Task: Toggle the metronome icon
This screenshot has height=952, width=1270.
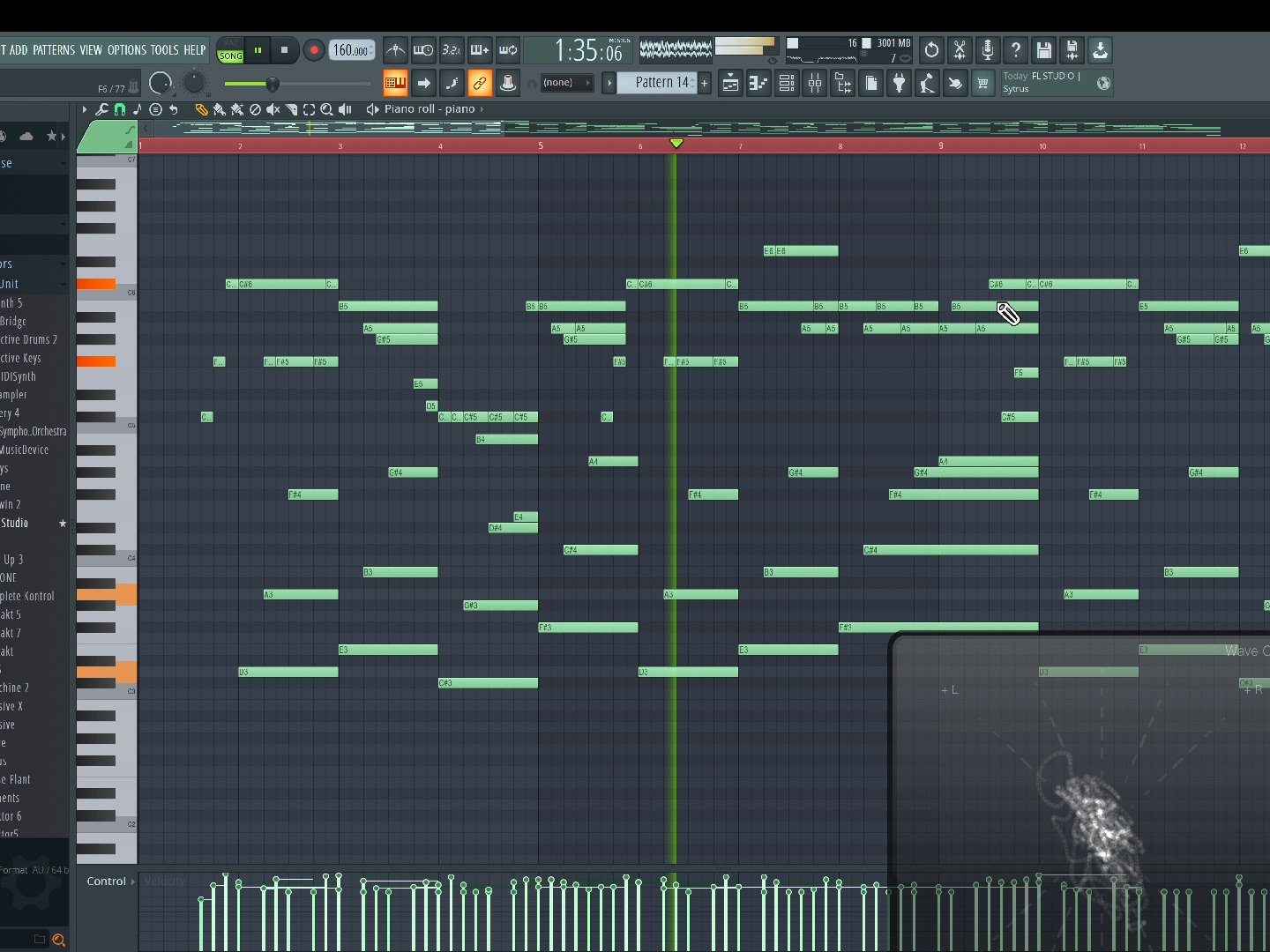Action: click(x=395, y=50)
